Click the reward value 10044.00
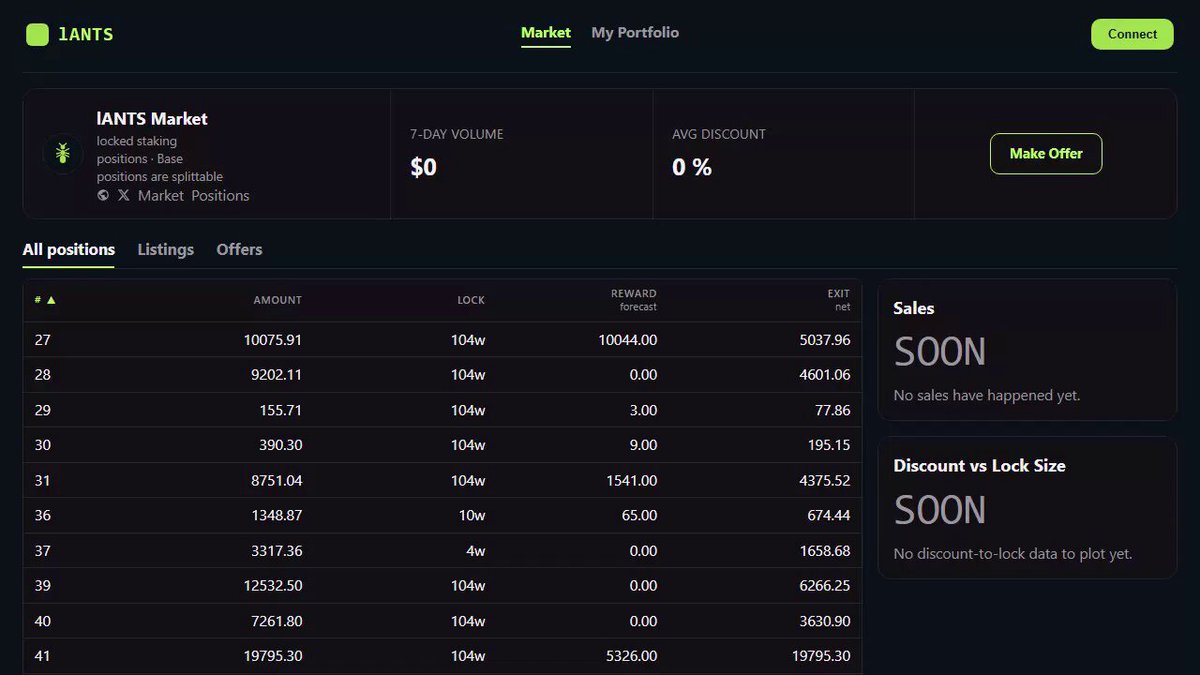This screenshot has width=1200, height=675. pos(628,340)
